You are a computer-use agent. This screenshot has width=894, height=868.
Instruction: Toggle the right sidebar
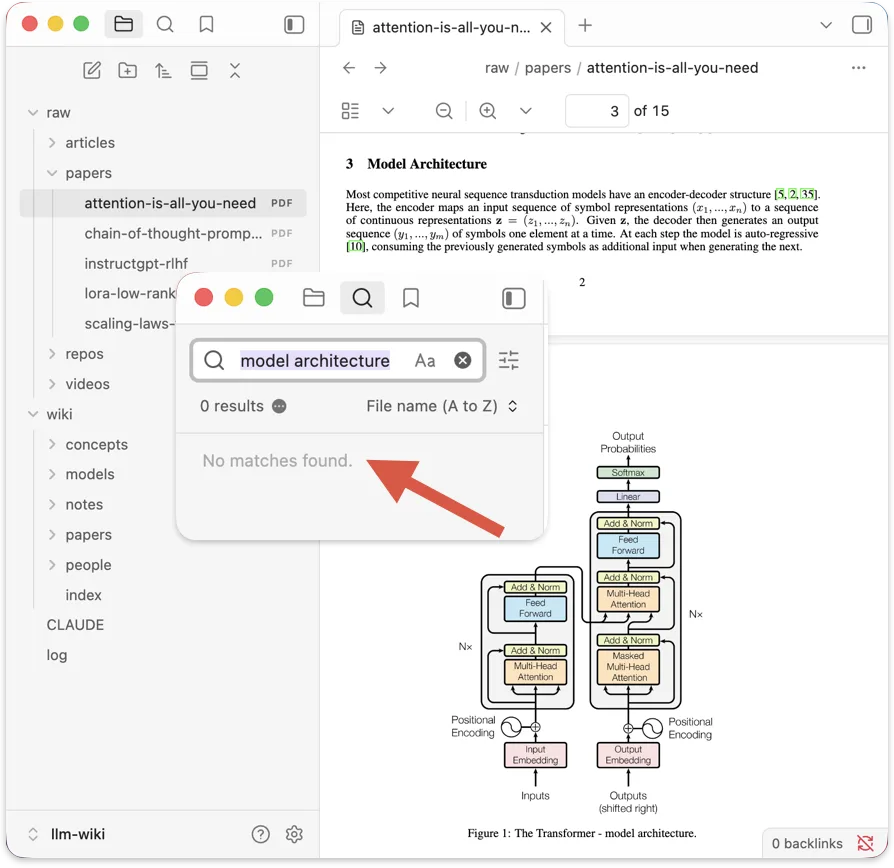pos(862,25)
